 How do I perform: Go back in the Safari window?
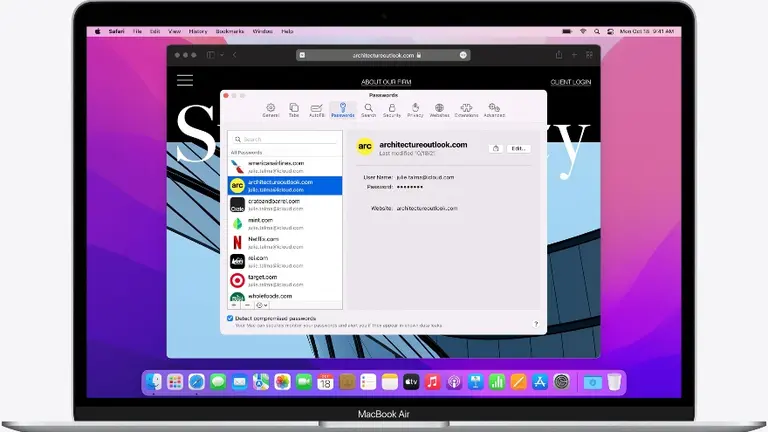[235, 55]
